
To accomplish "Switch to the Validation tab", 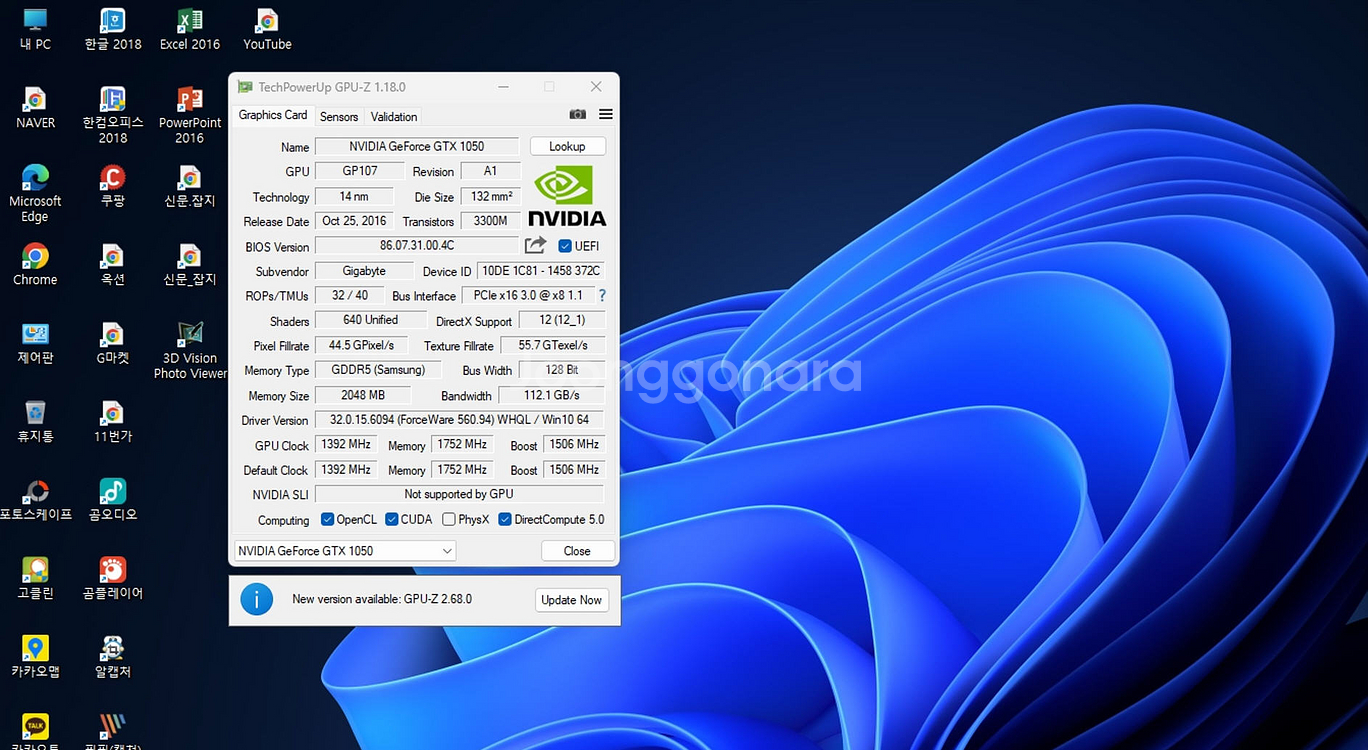I will click(394, 117).
